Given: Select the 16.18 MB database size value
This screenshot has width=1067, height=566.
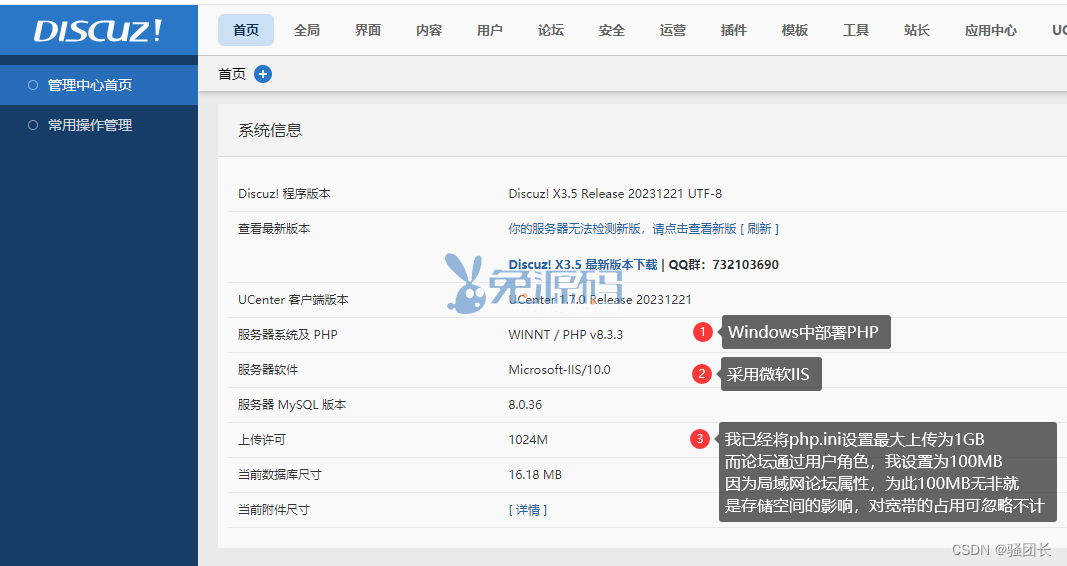Looking at the screenshot, I should click(x=535, y=475).
